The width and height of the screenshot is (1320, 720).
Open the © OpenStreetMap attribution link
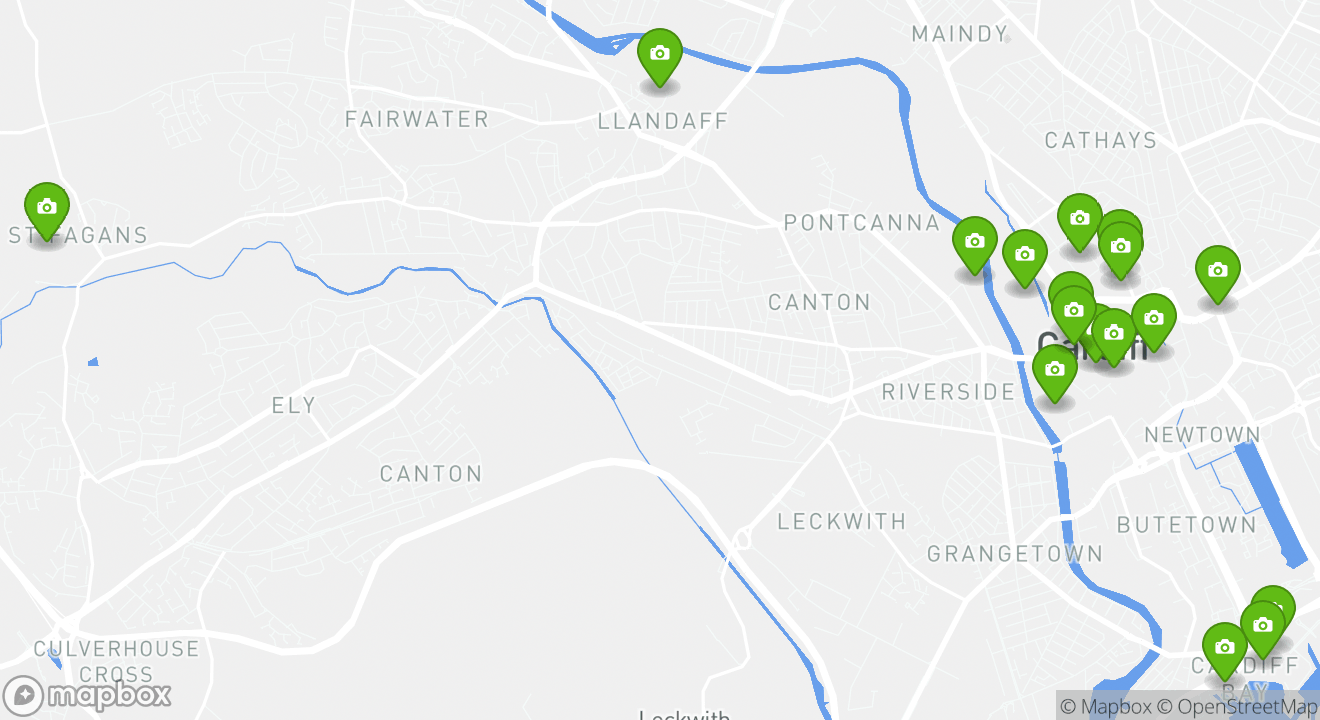pos(1239,707)
